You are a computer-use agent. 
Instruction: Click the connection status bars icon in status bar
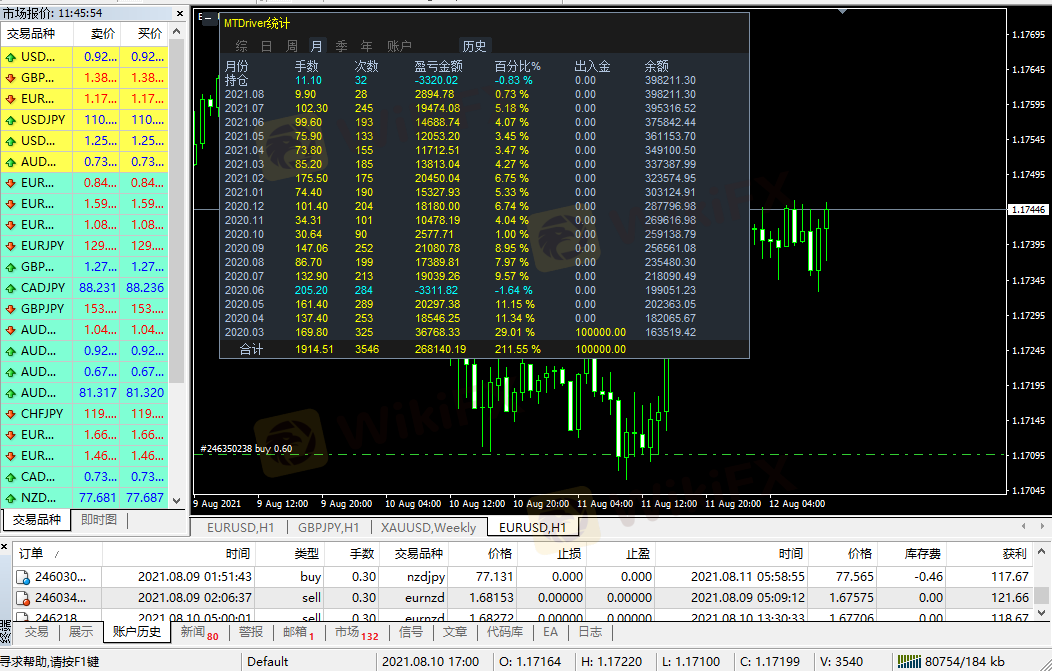point(910,661)
